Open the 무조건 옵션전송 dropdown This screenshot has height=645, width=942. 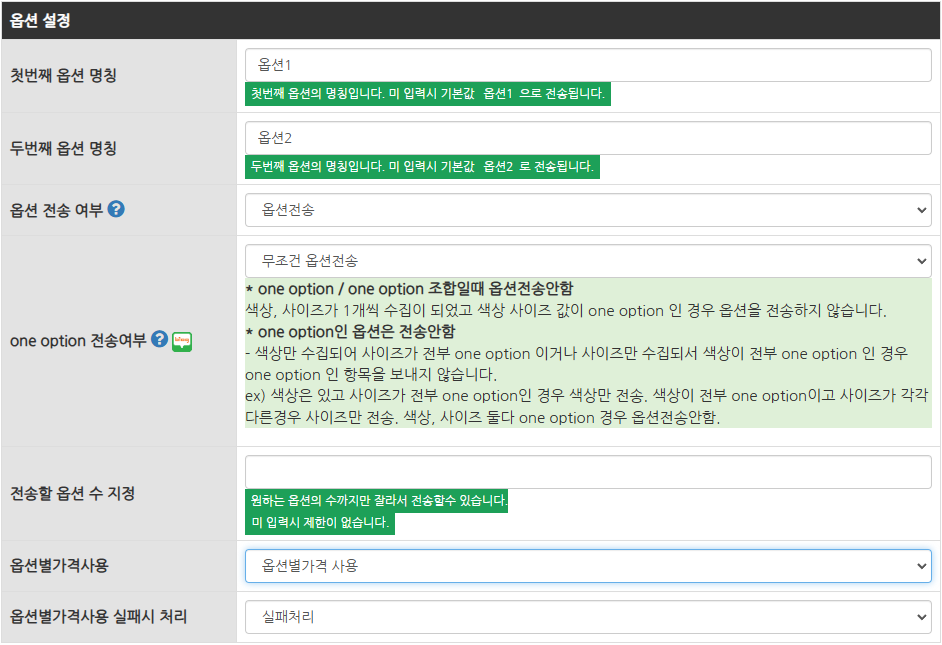[x=587, y=261]
